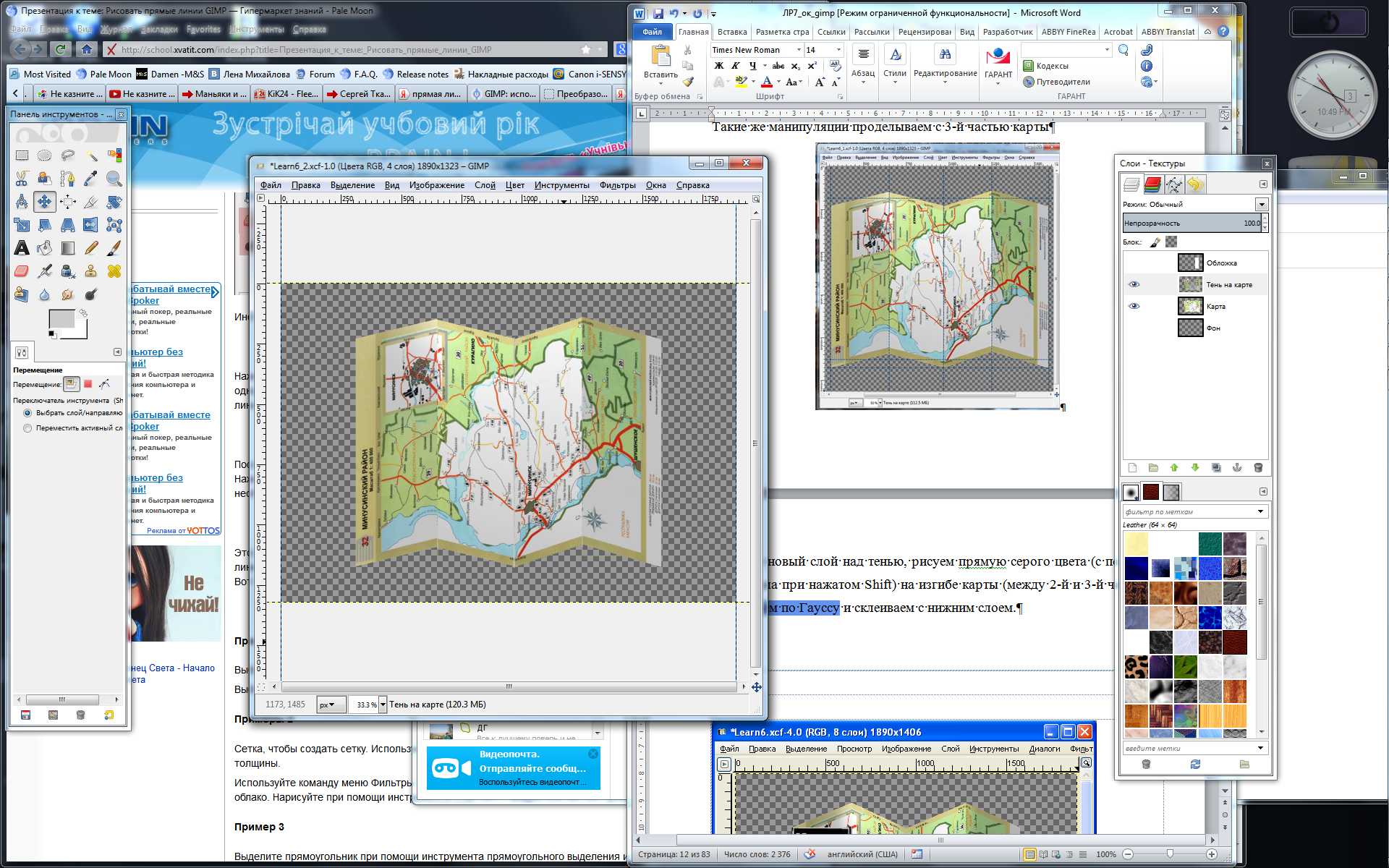Activate the Paths pen tool
The height and width of the screenshot is (868, 1389).
coord(68,179)
